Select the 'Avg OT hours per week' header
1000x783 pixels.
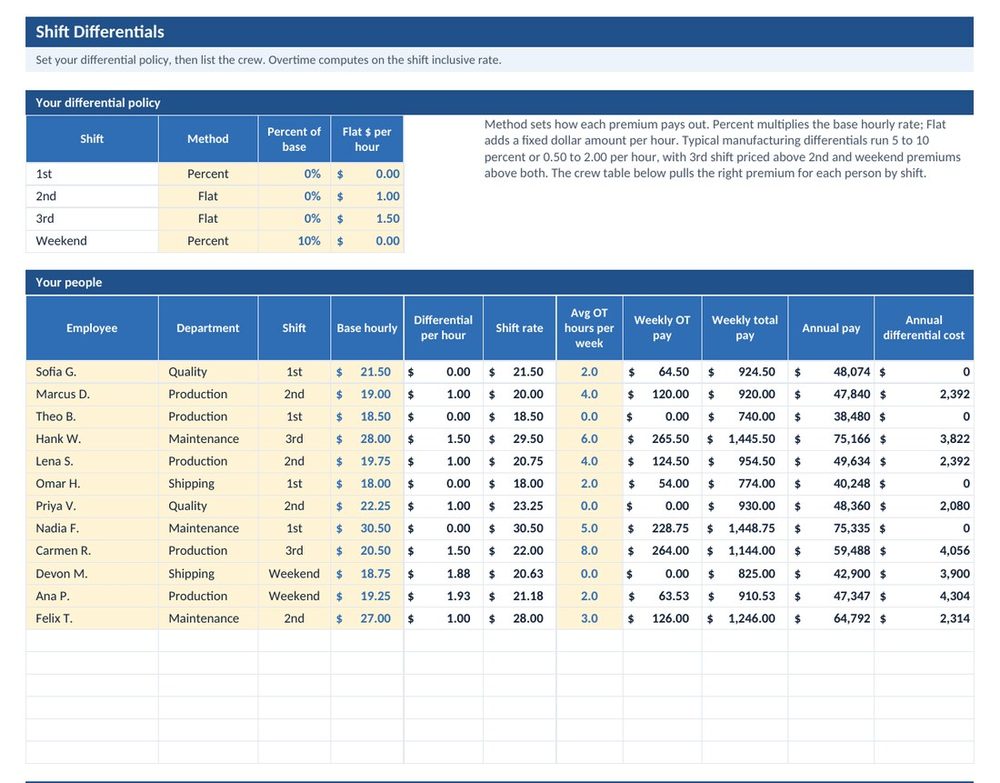[589, 328]
